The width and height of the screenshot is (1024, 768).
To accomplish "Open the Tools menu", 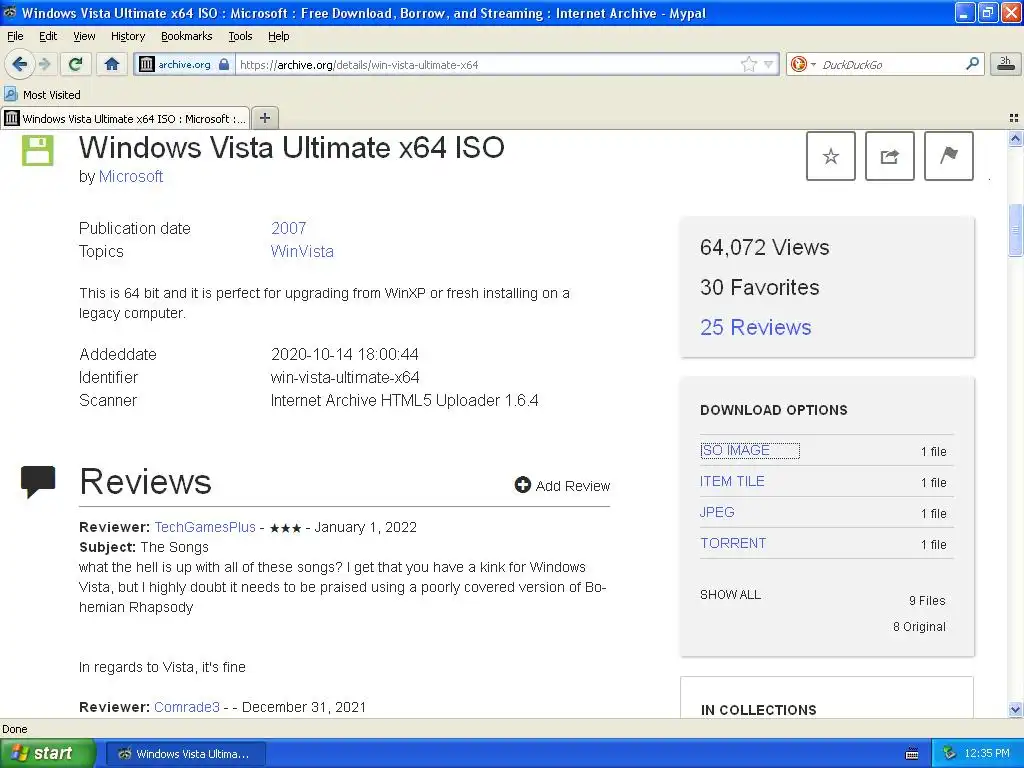I will click(x=240, y=36).
